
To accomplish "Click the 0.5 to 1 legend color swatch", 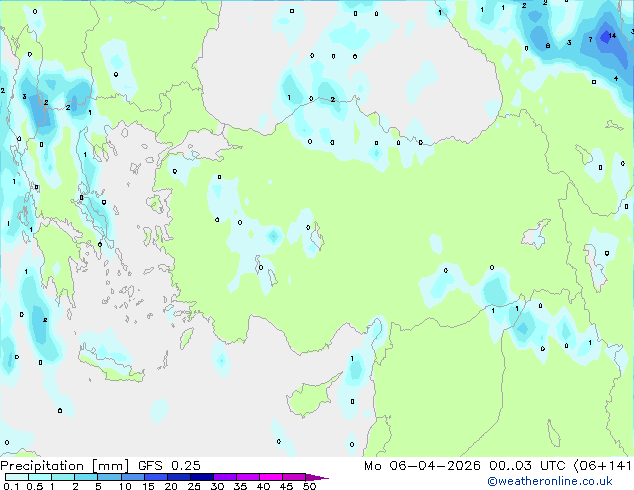I will pyautogui.click(x=40, y=477).
